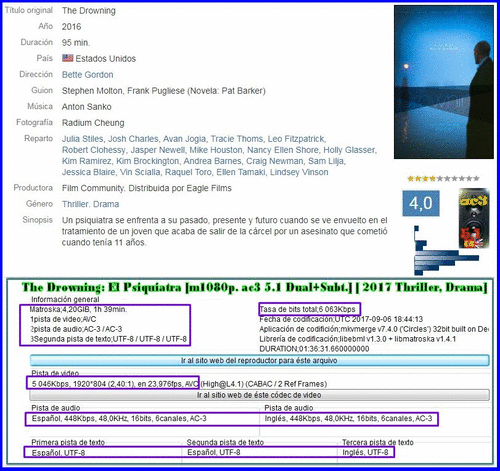Select the screenwriters line starting Stephen Molton
Viewport: 500px width, 471px height.
coord(164,91)
